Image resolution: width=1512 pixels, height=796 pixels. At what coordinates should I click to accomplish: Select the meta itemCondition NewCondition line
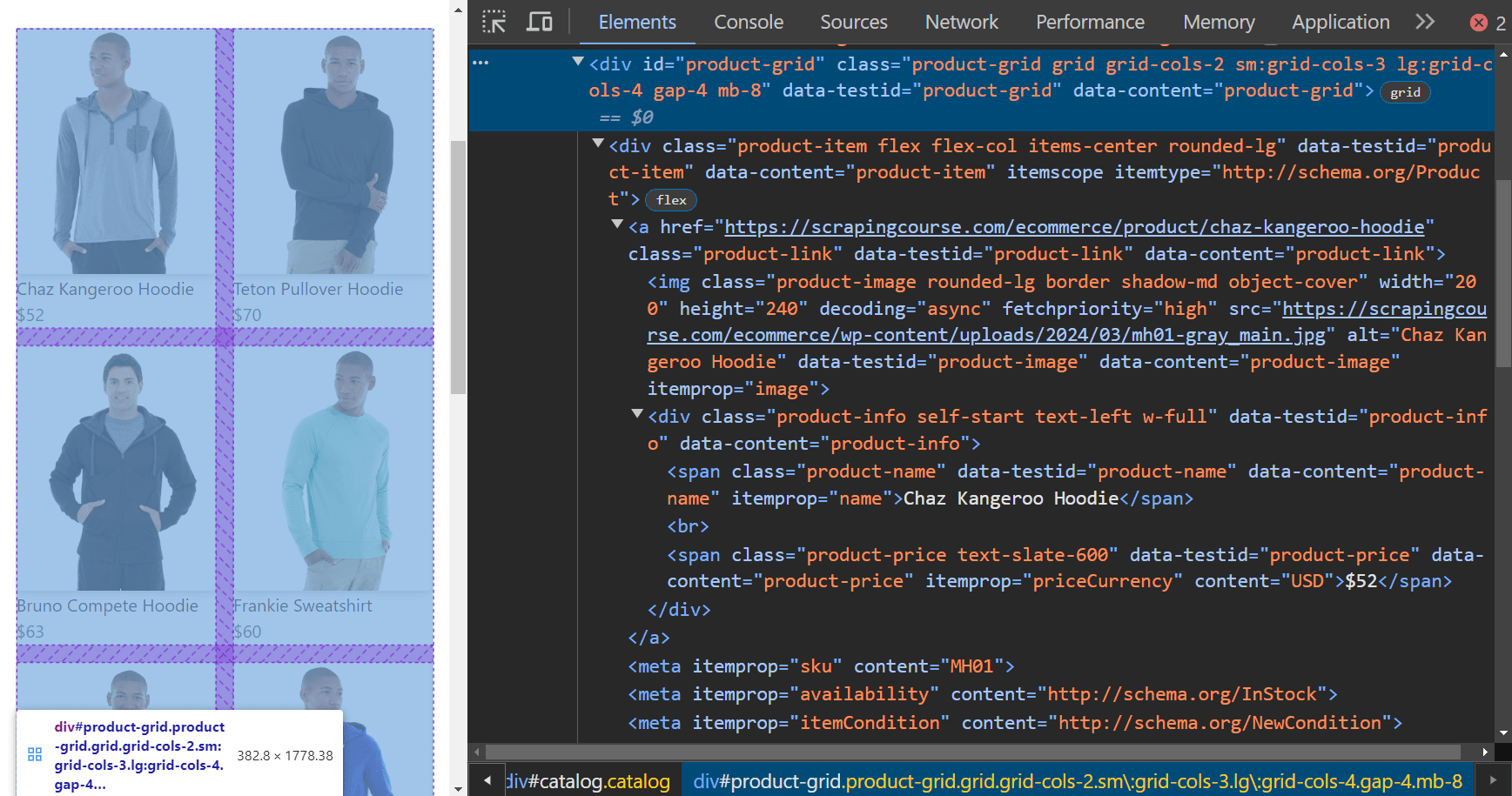1015,723
